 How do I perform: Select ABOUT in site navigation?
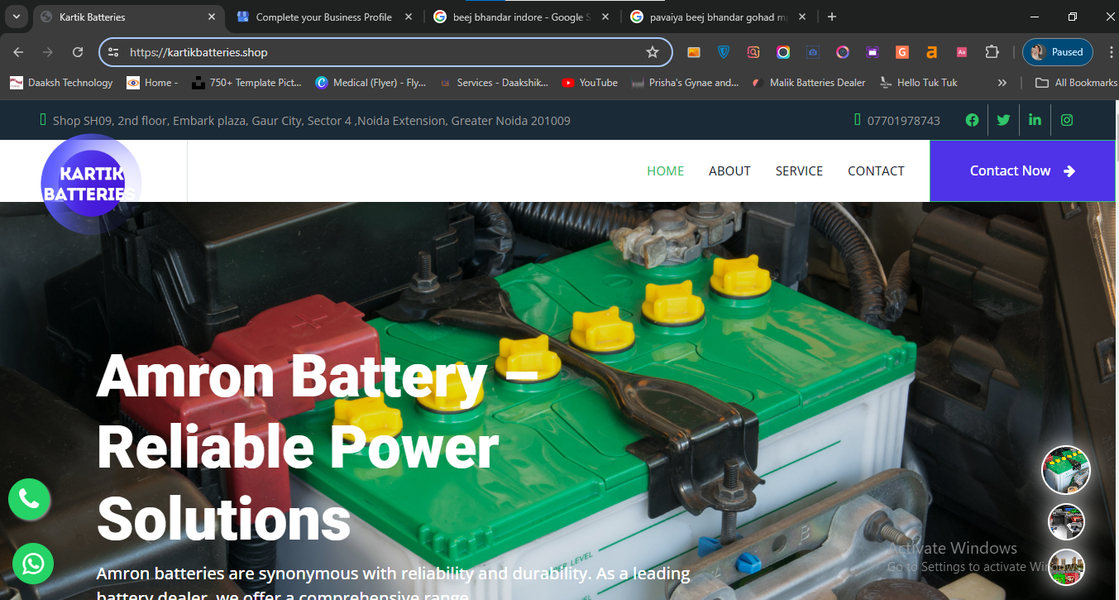[729, 171]
